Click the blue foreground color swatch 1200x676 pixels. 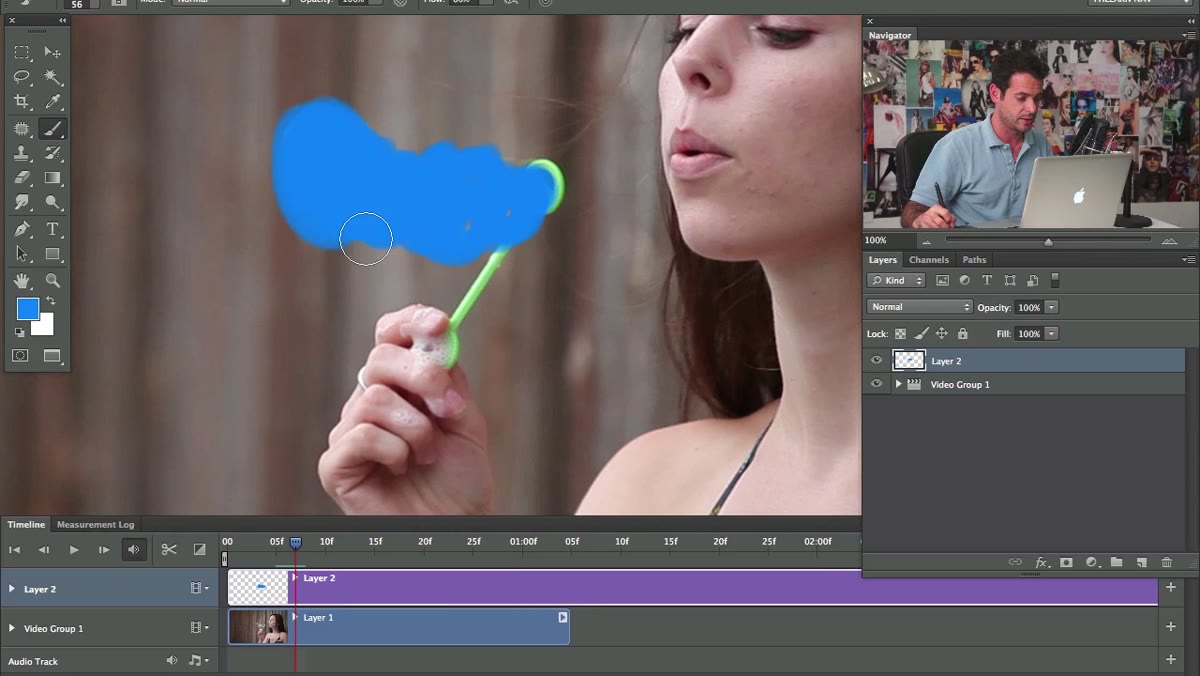point(27,309)
